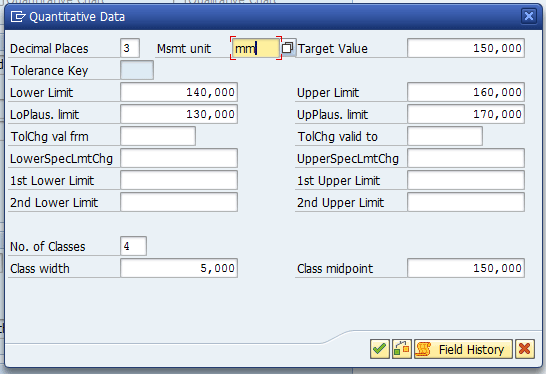Focus the 1st Upper Limit field
Image resolution: width=546 pixels, height=374 pixels.
[466, 180]
